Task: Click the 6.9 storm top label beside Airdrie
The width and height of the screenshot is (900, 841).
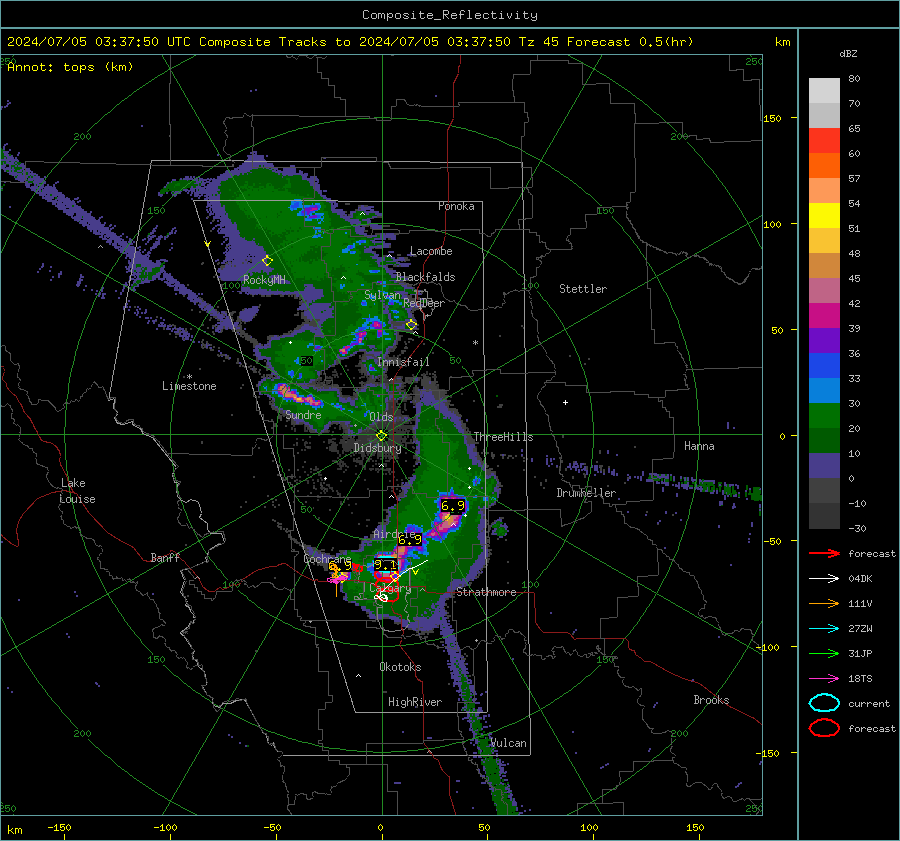Action: pos(410,540)
